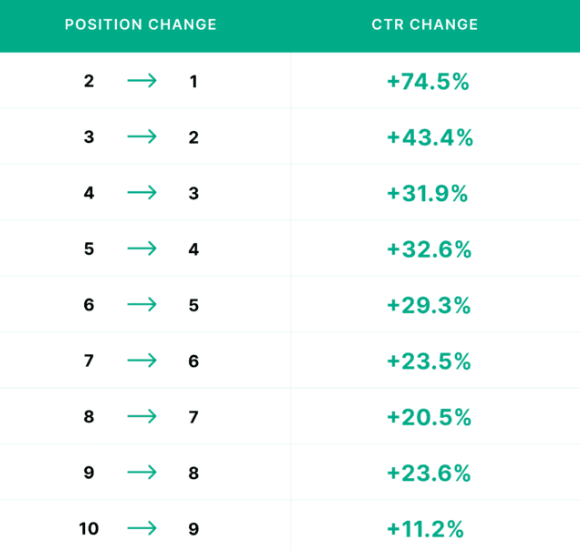Click the arrow between positions 8 and 7
This screenshot has height=551, width=580.
[x=142, y=416]
